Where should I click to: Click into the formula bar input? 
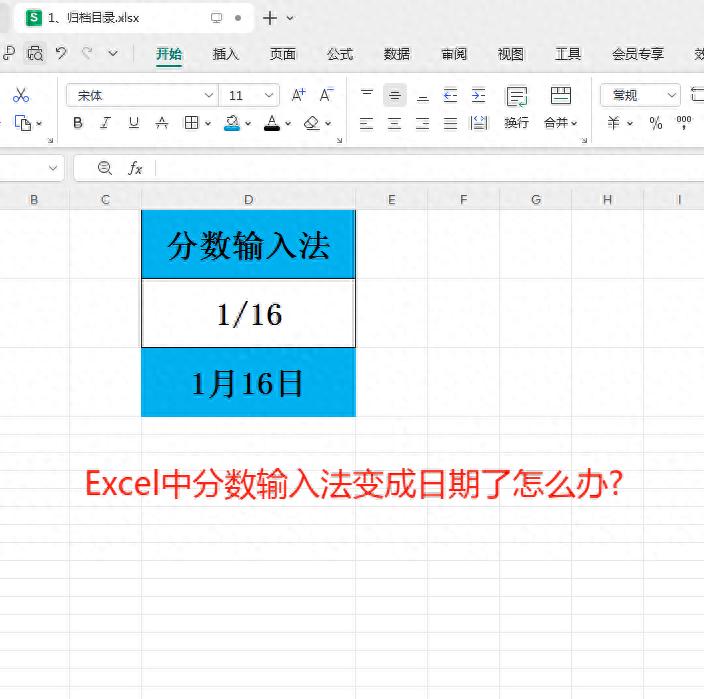(x=430, y=168)
